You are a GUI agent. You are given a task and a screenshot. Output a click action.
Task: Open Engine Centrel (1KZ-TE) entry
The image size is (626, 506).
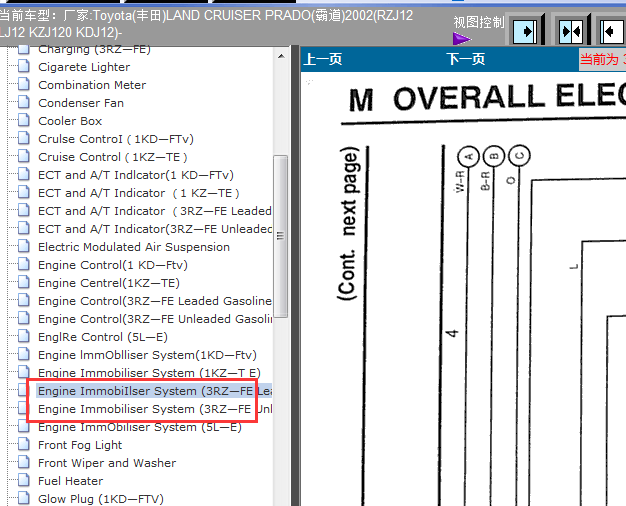pyautogui.click(x=109, y=283)
